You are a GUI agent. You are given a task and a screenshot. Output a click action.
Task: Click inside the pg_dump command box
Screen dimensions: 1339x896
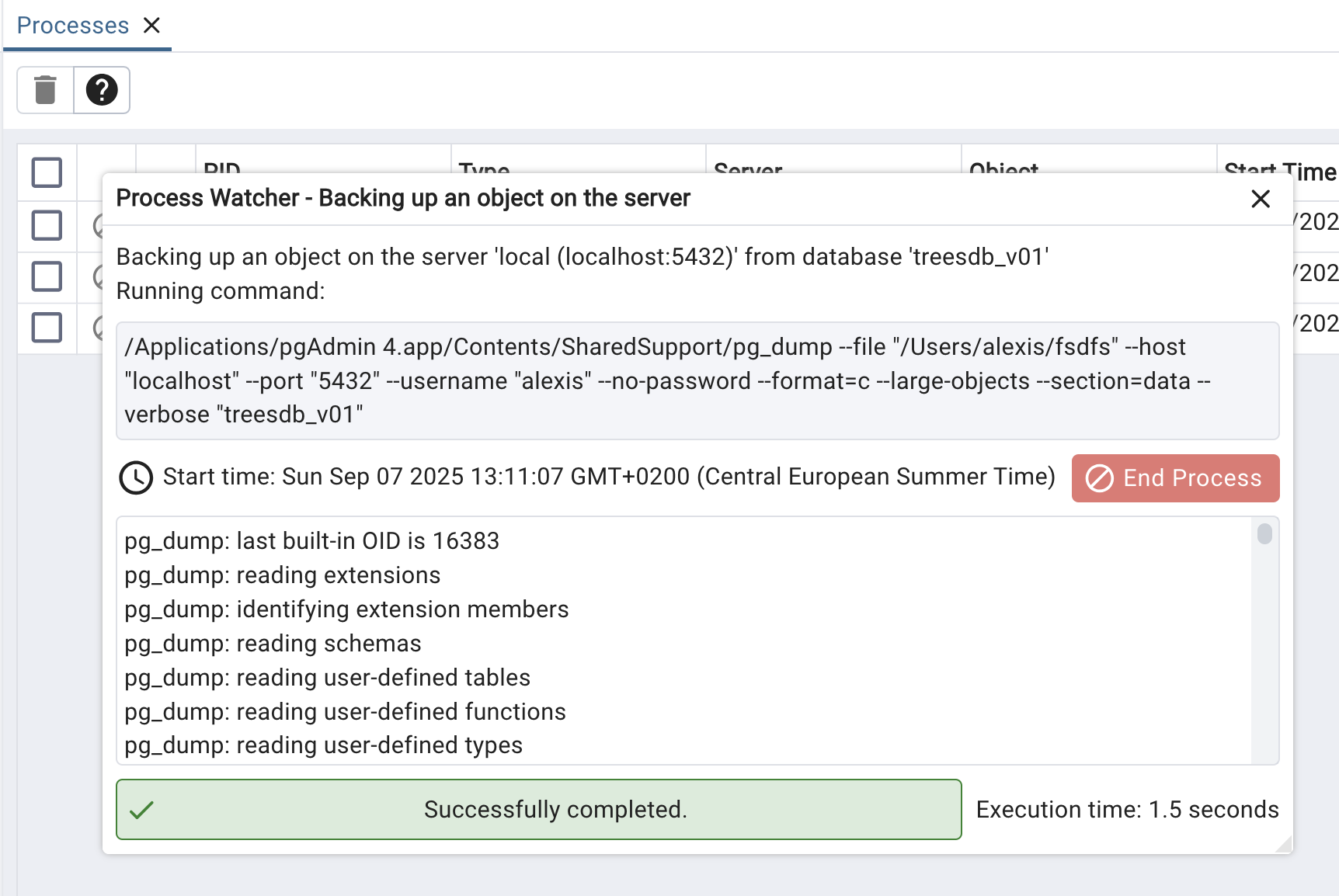pyautogui.click(x=697, y=381)
